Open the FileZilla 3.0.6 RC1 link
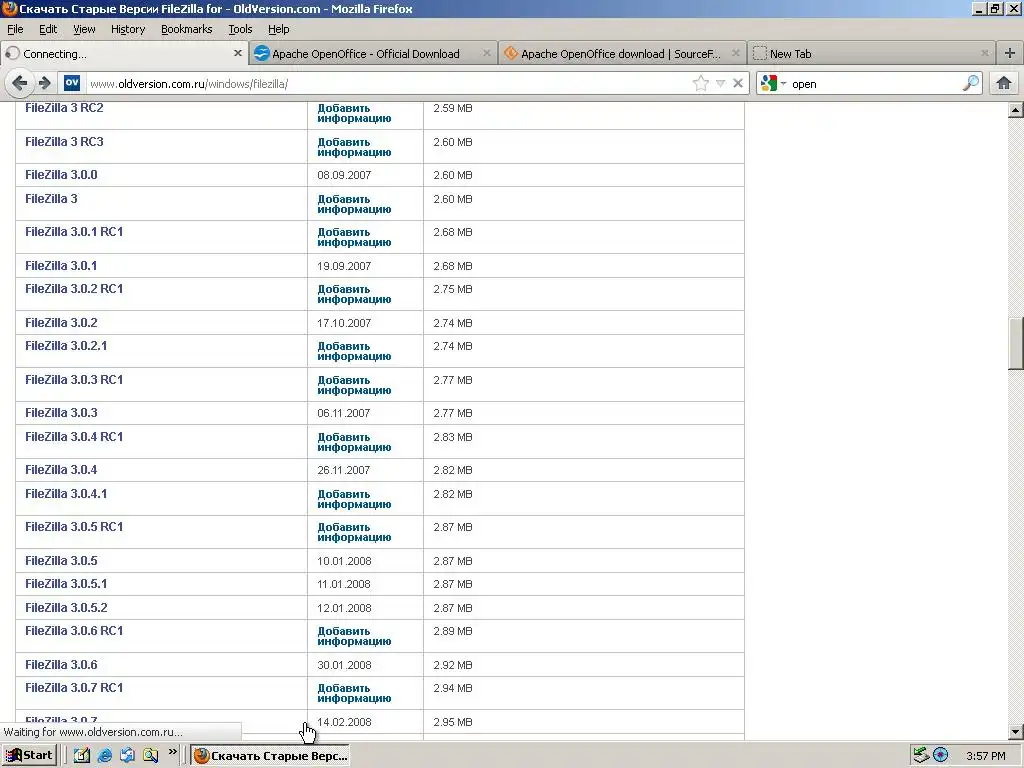 pyautogui.click(x=74, y=630)
